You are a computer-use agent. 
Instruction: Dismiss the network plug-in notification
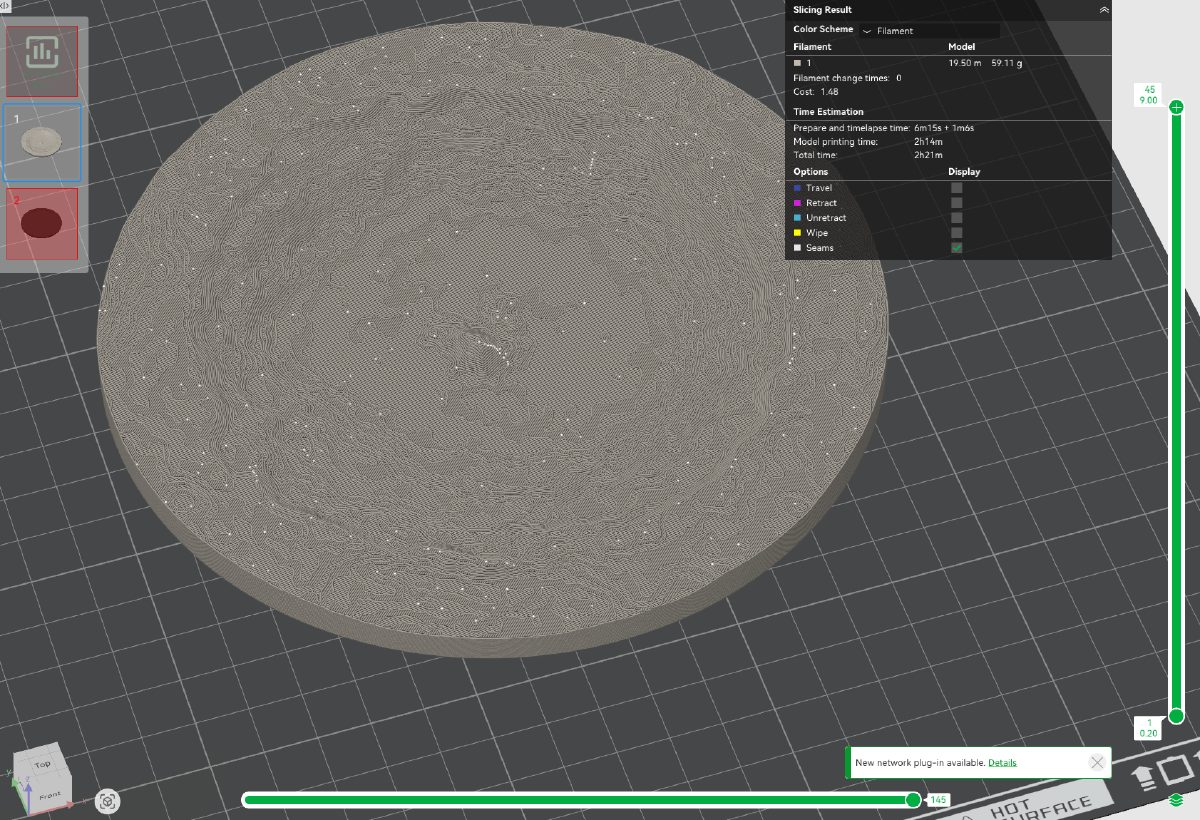1097,762
